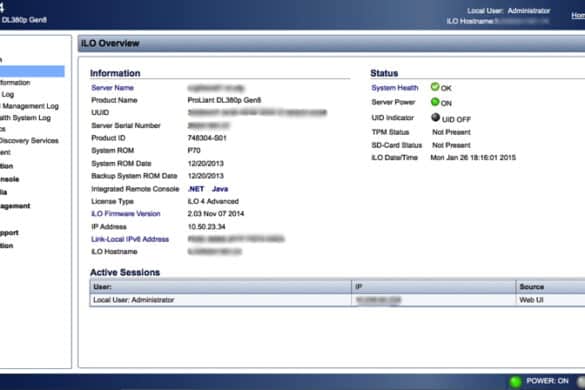Open the System Health link

pos(395,88)
